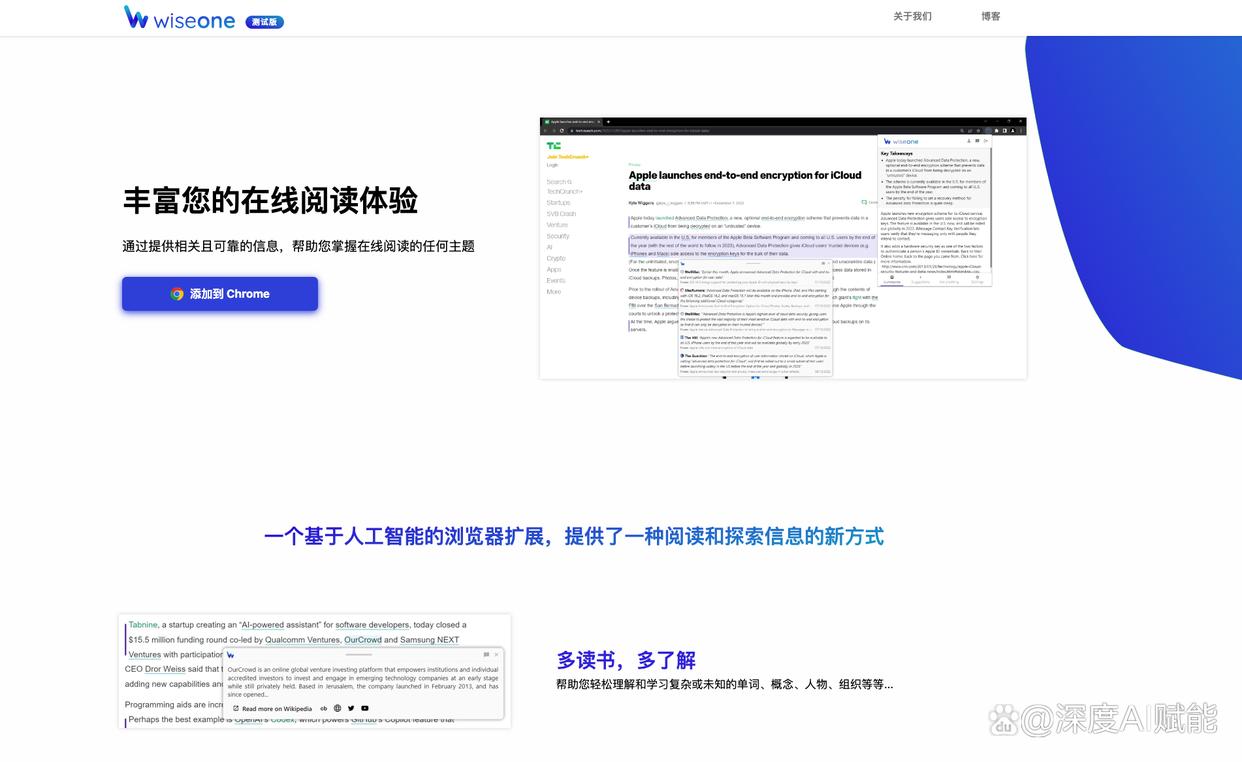
Task: Click the OurCrowd description paragraph in popup
Action: click(x=363, y=682)
